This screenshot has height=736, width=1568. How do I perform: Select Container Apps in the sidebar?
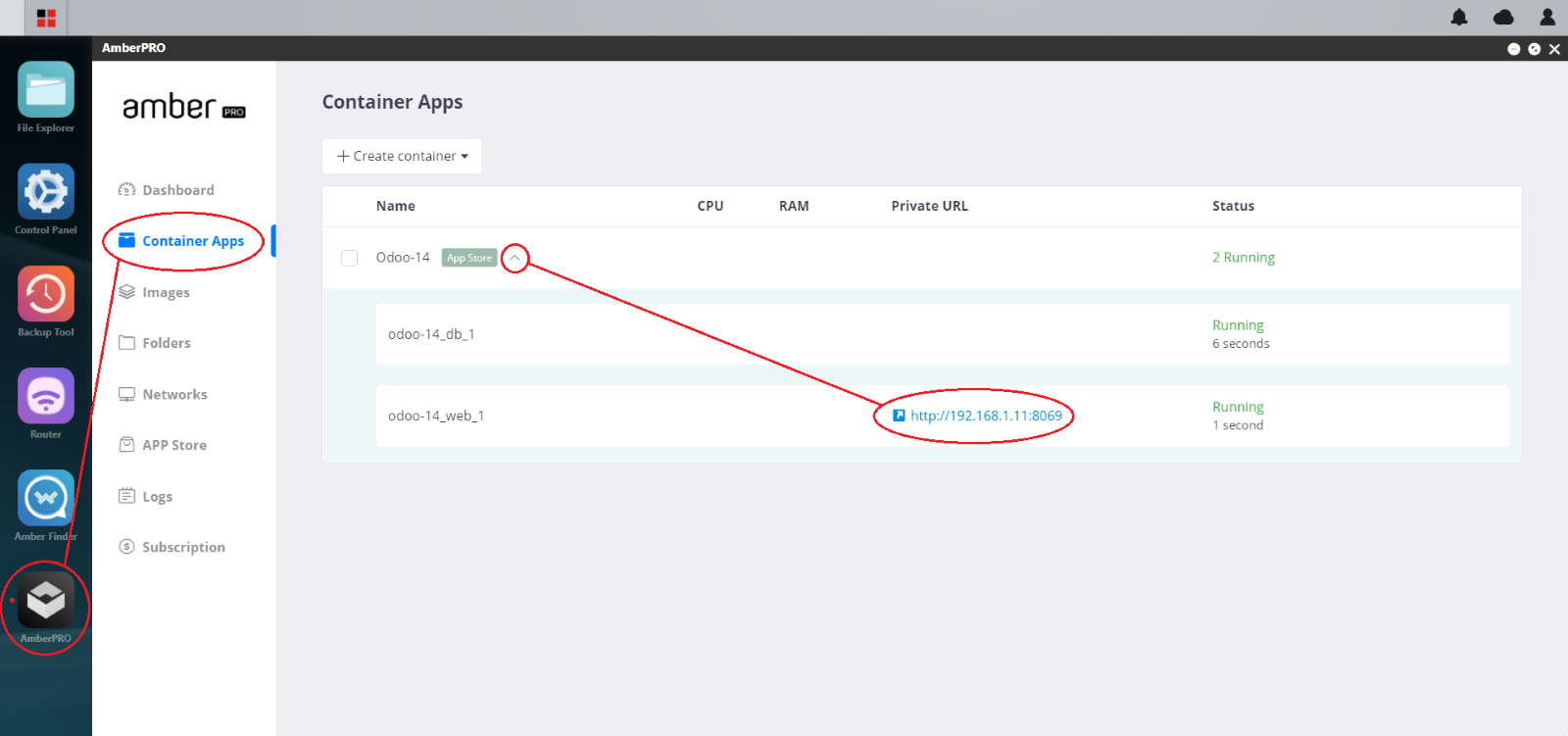pyautogui.click(x=193, y=241)
